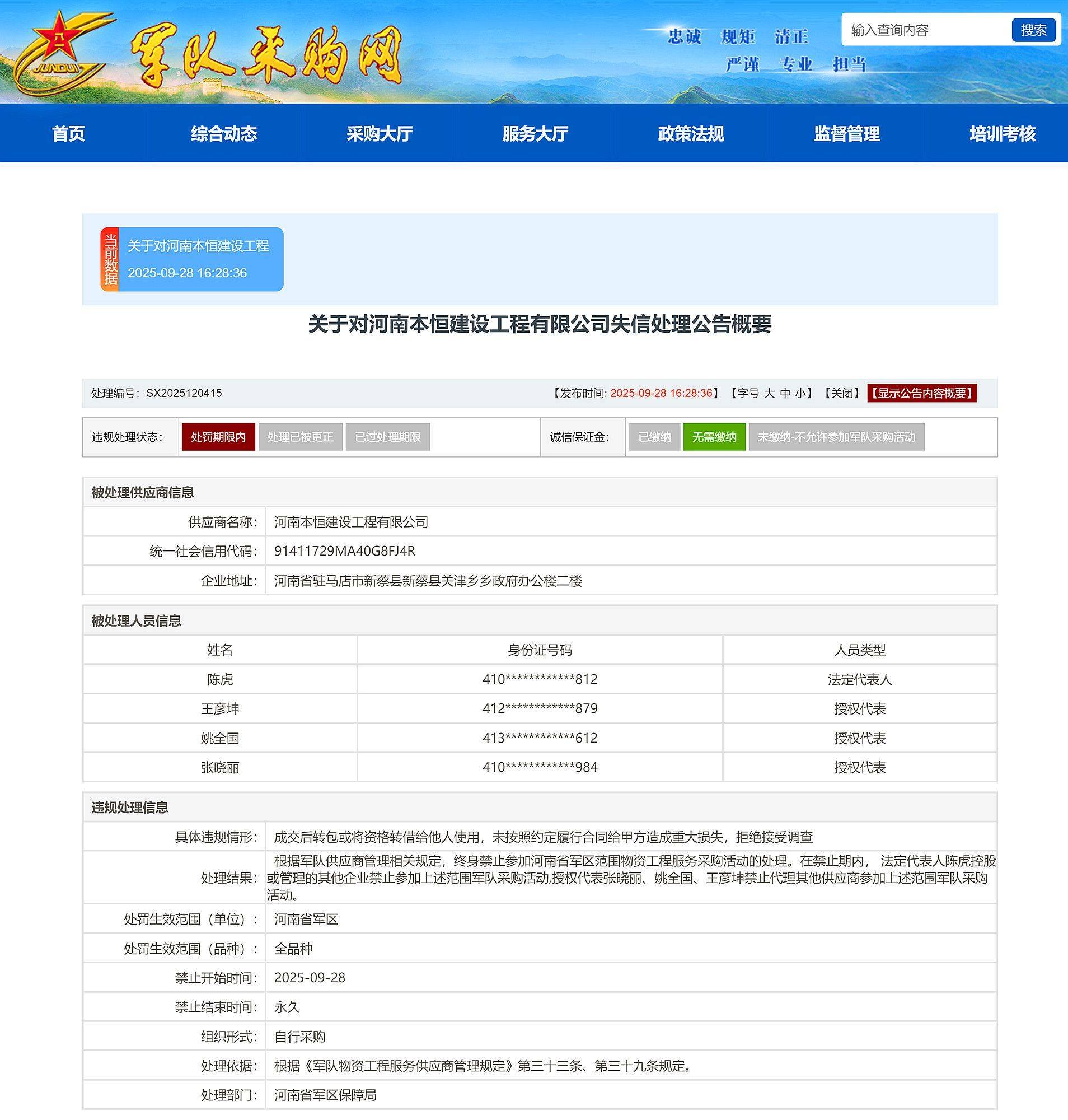Image resolution: width=1068 pixels, height=1120 pixels.
Task: Go to 服务大厅 section
Action: tap(535, 134)
